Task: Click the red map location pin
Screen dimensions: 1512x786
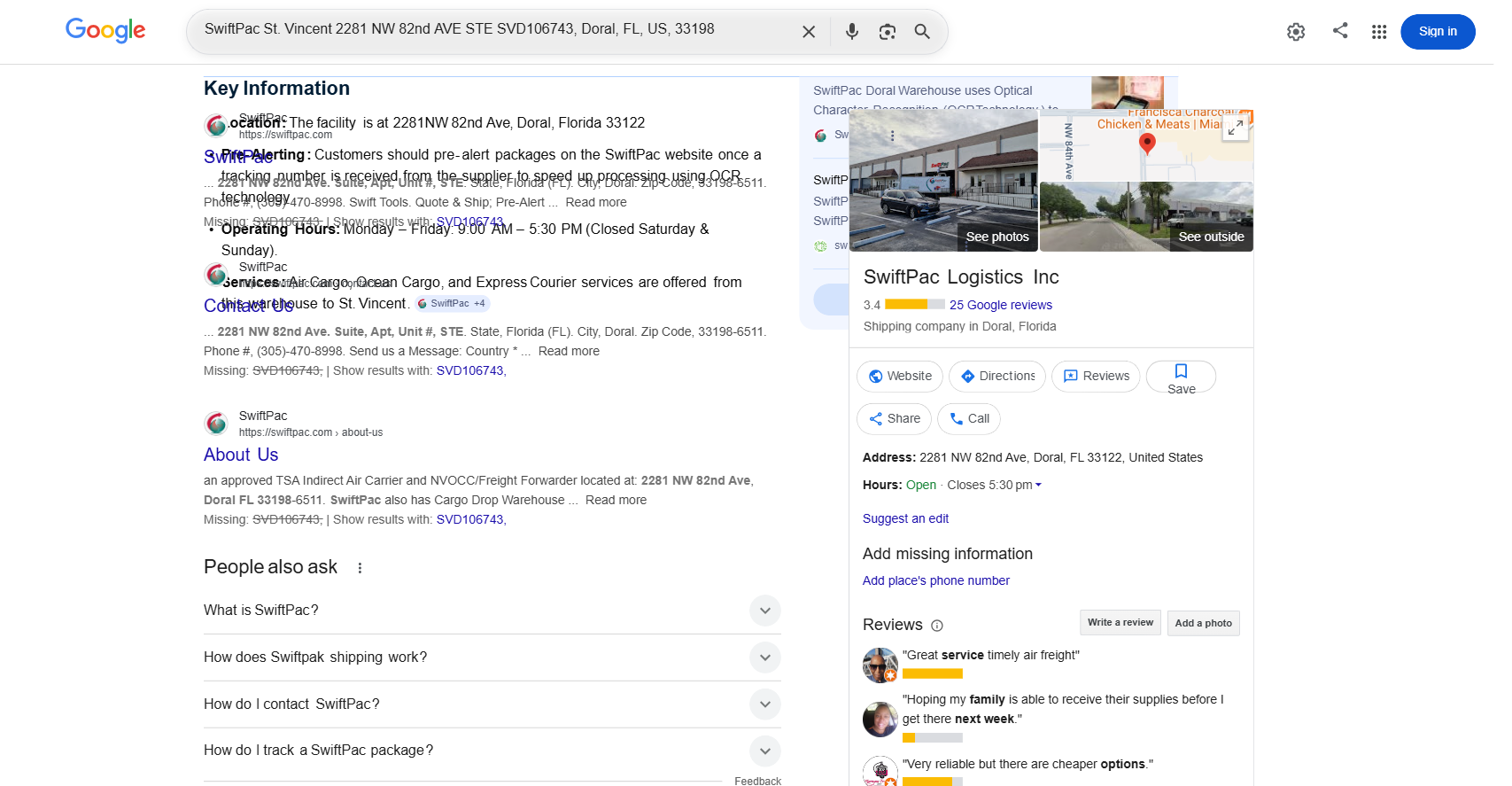Action: click(1147, 144)
